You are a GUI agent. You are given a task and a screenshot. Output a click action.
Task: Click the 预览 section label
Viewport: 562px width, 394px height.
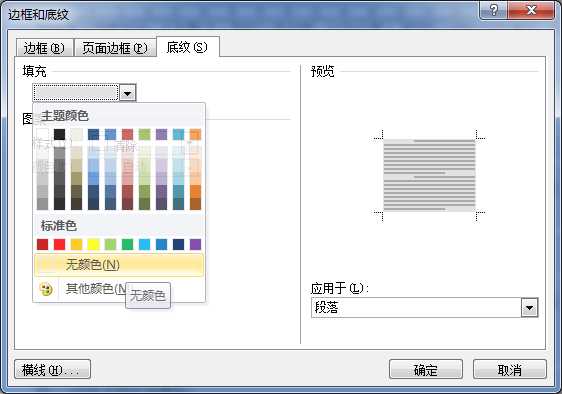323,71
